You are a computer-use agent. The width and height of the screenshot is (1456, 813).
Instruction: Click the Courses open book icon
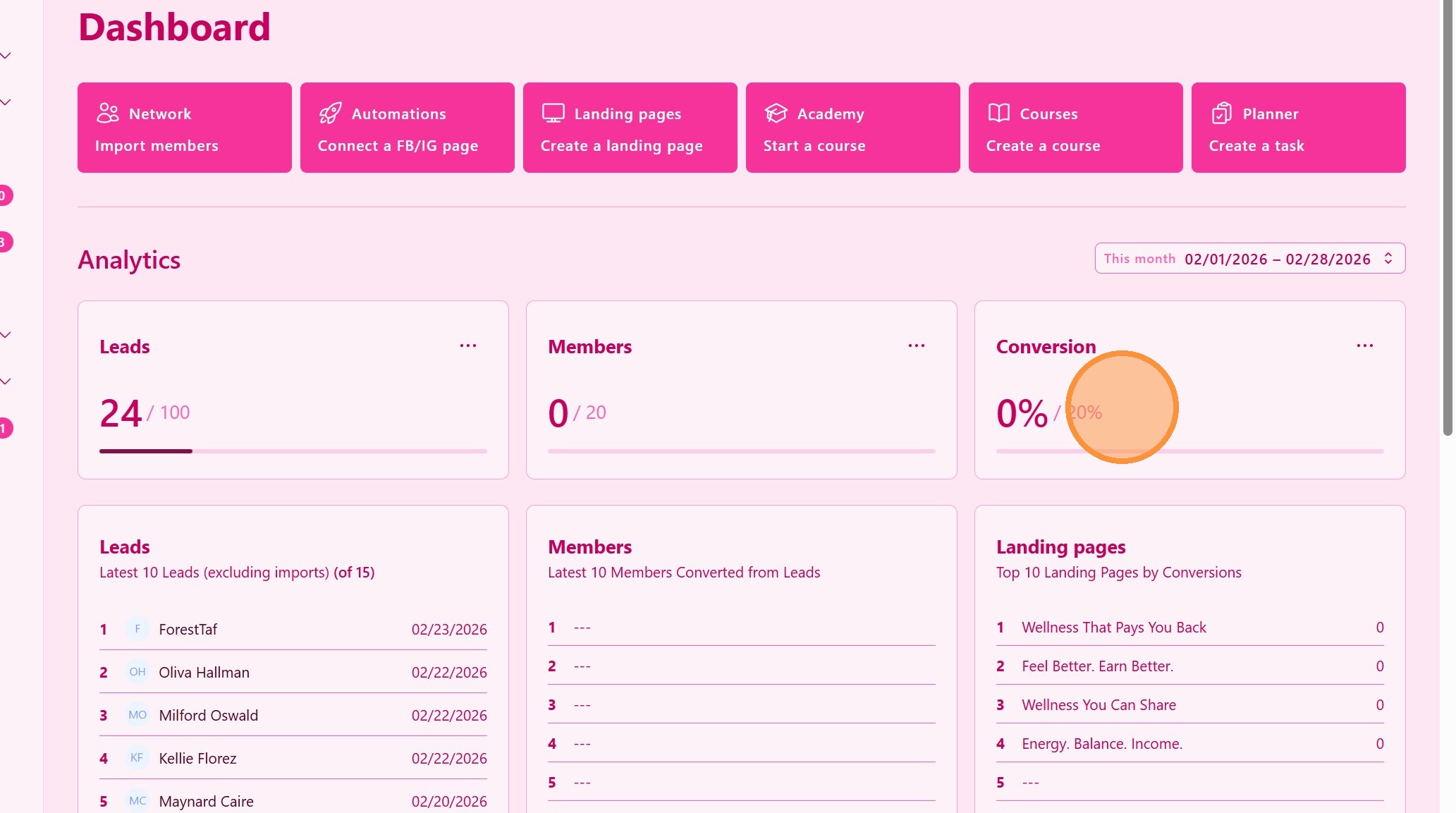coord(998,113)
